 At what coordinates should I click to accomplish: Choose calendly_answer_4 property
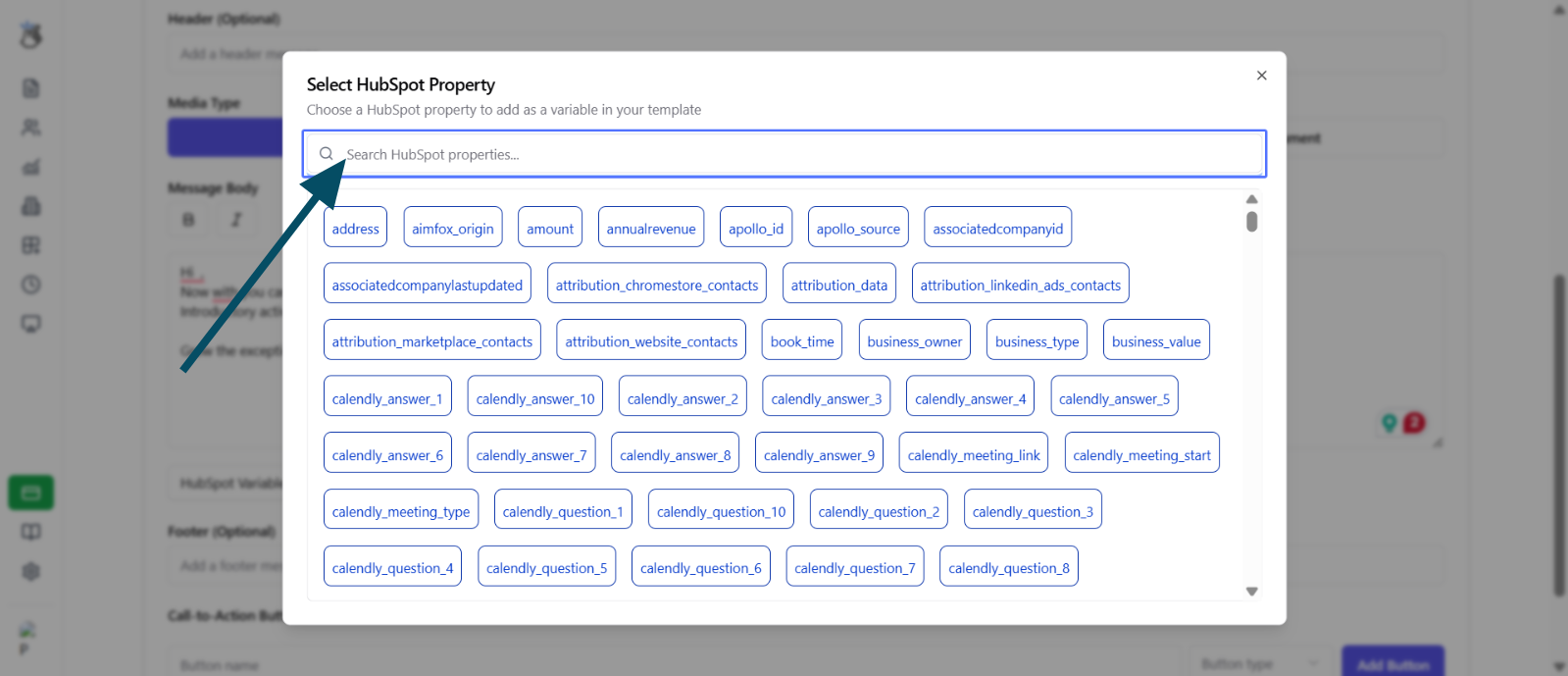[x=971, y=397]
